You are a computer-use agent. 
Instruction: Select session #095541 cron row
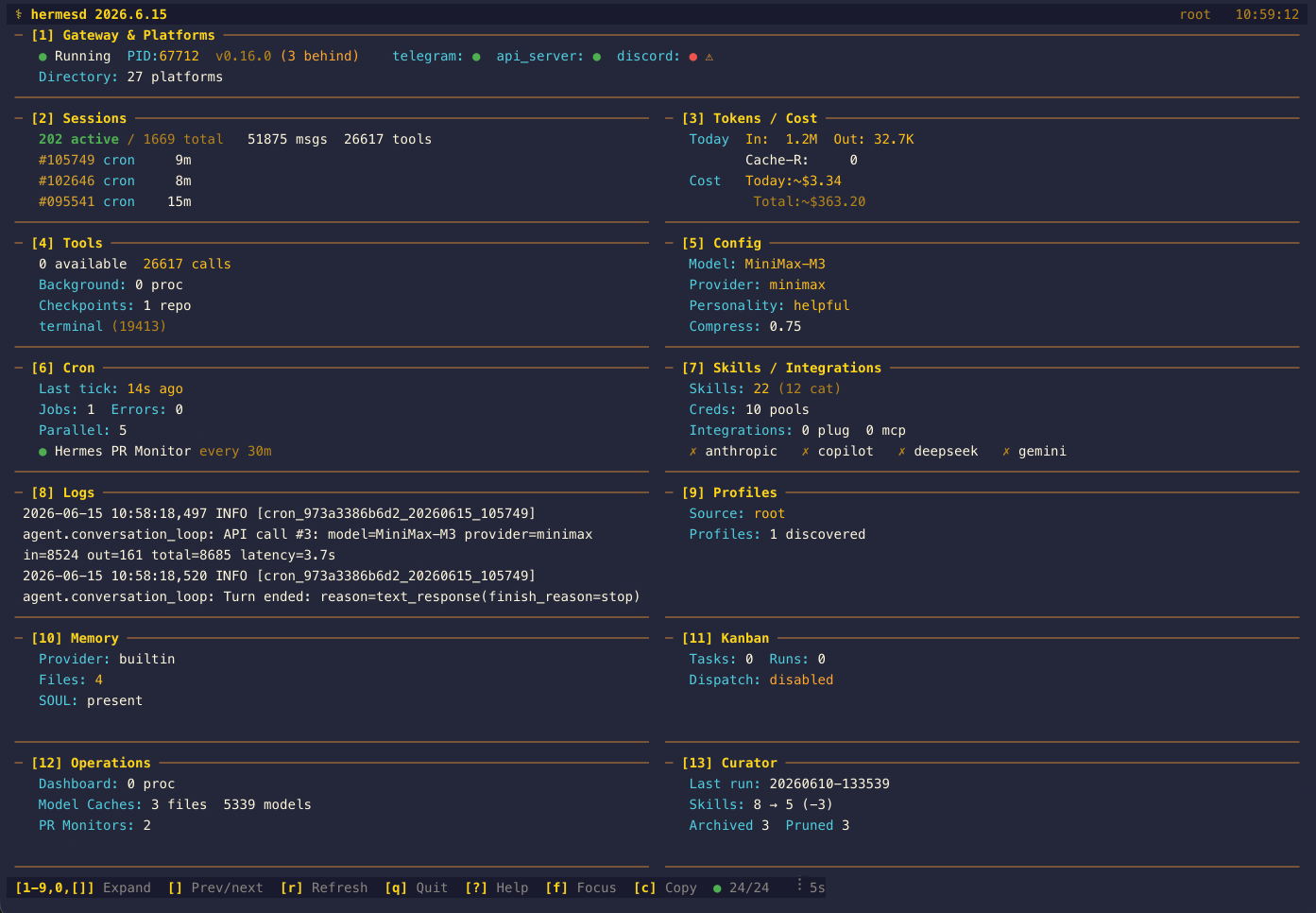pos(114,201)
